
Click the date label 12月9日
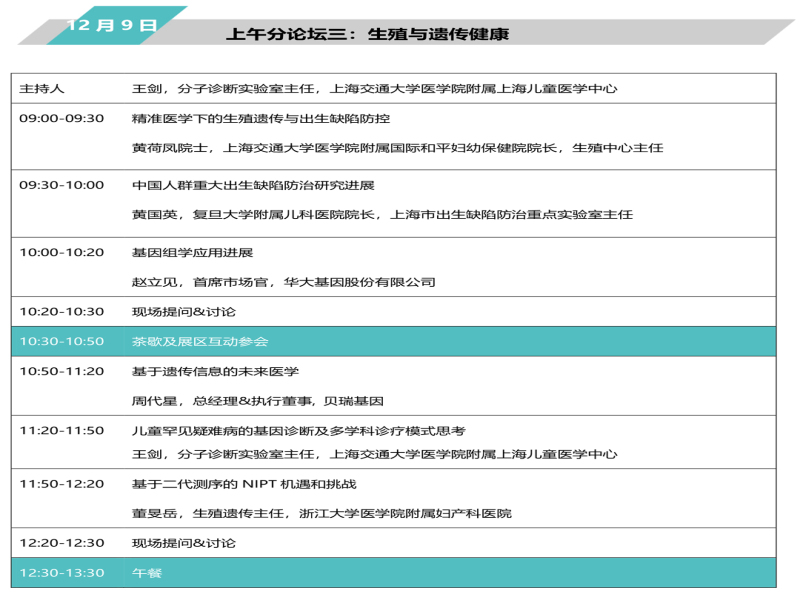coord(111,25)
